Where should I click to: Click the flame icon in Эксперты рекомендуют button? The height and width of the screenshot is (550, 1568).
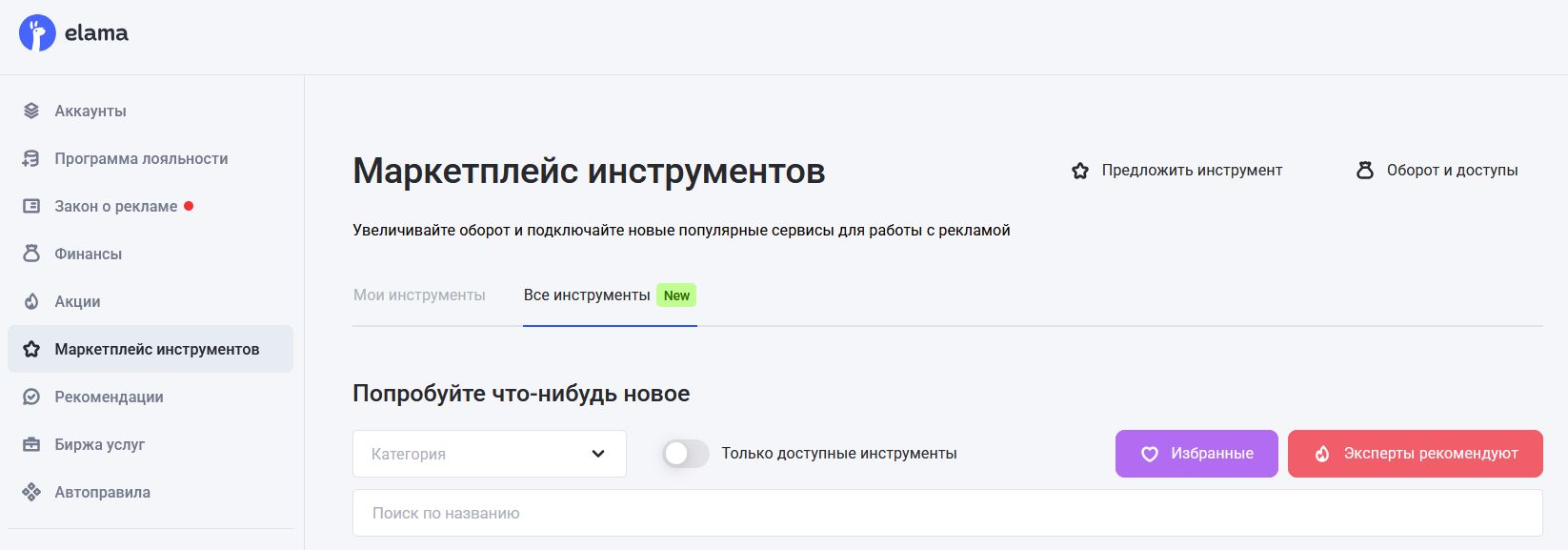point(1322,454)
